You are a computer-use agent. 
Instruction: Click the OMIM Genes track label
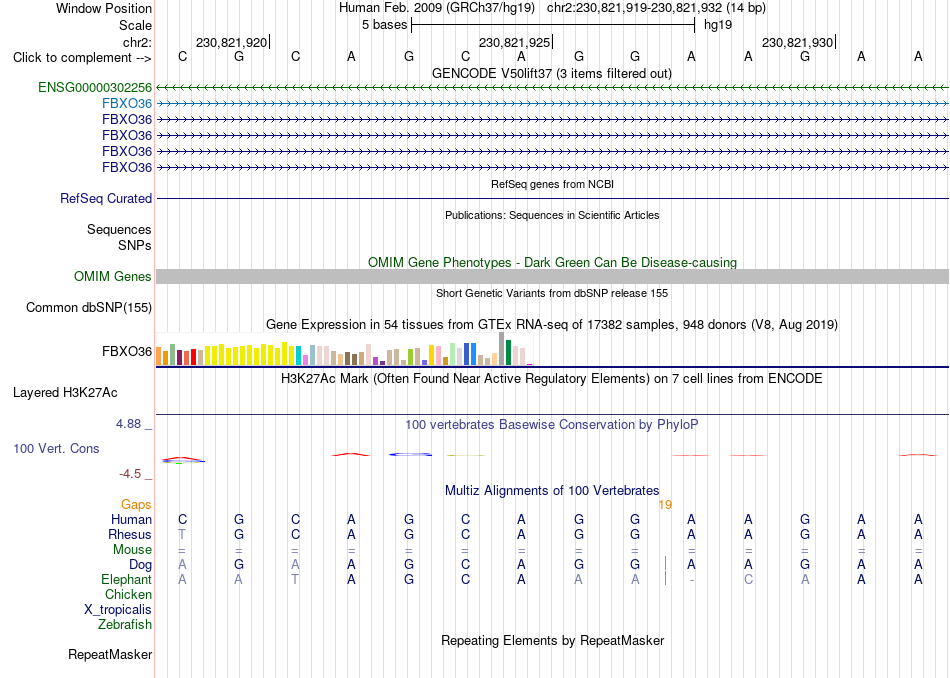[113, 276]
